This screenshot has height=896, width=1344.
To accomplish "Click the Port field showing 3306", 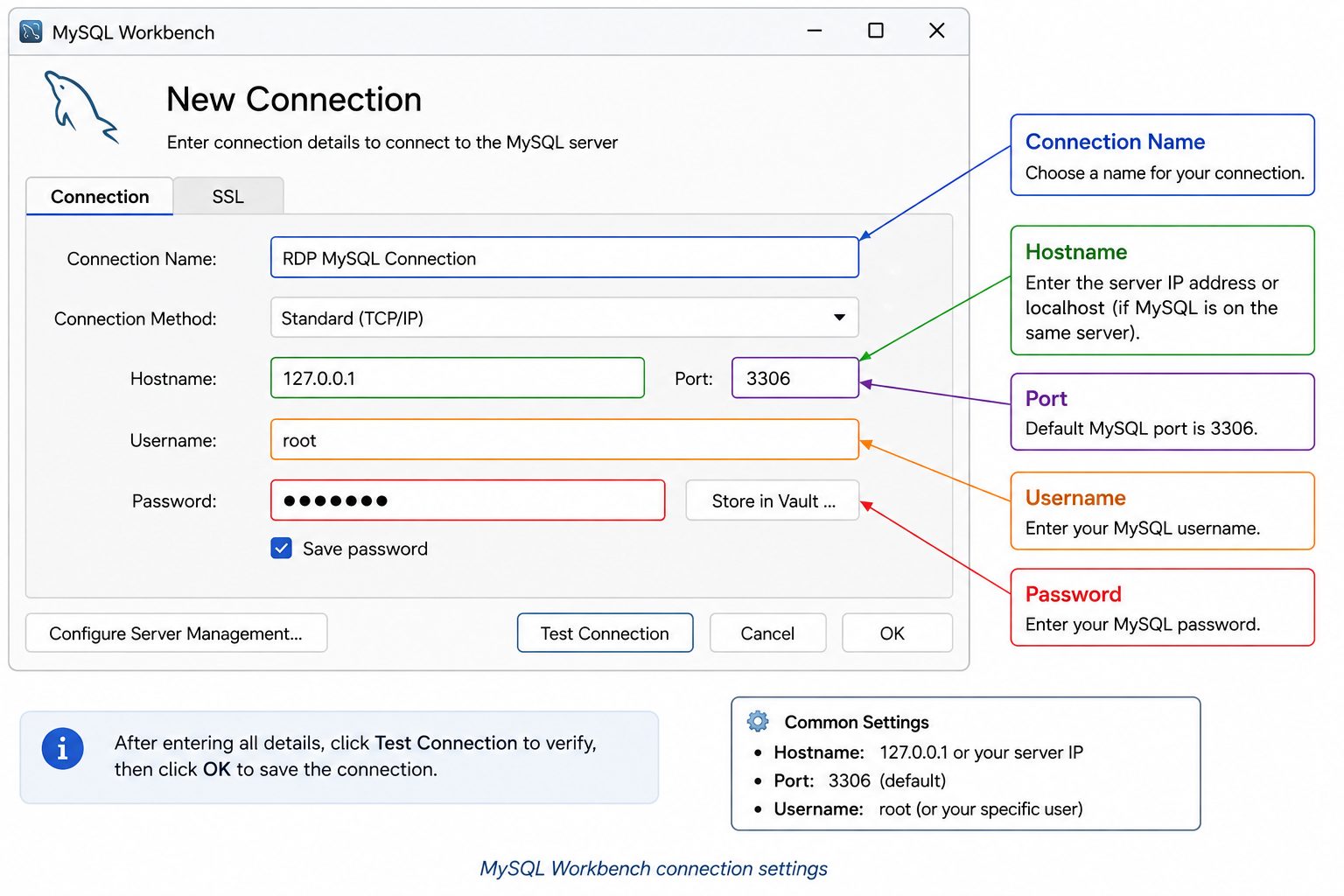I will tap(795, 378).
